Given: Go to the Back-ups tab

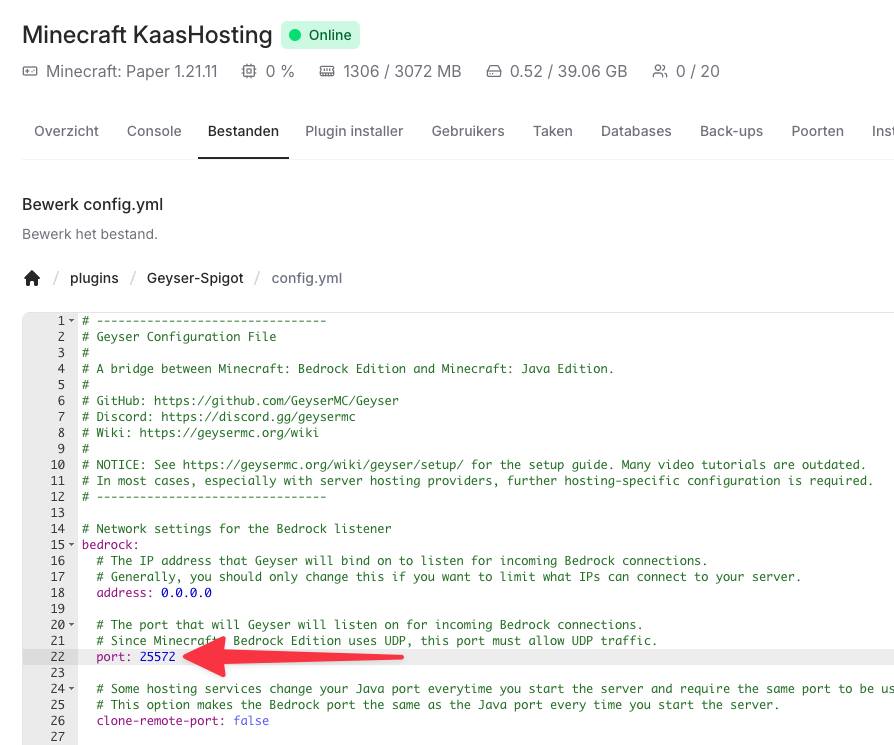Looking at the screenshot, I should pyautogui.click(x=731, y=131).
